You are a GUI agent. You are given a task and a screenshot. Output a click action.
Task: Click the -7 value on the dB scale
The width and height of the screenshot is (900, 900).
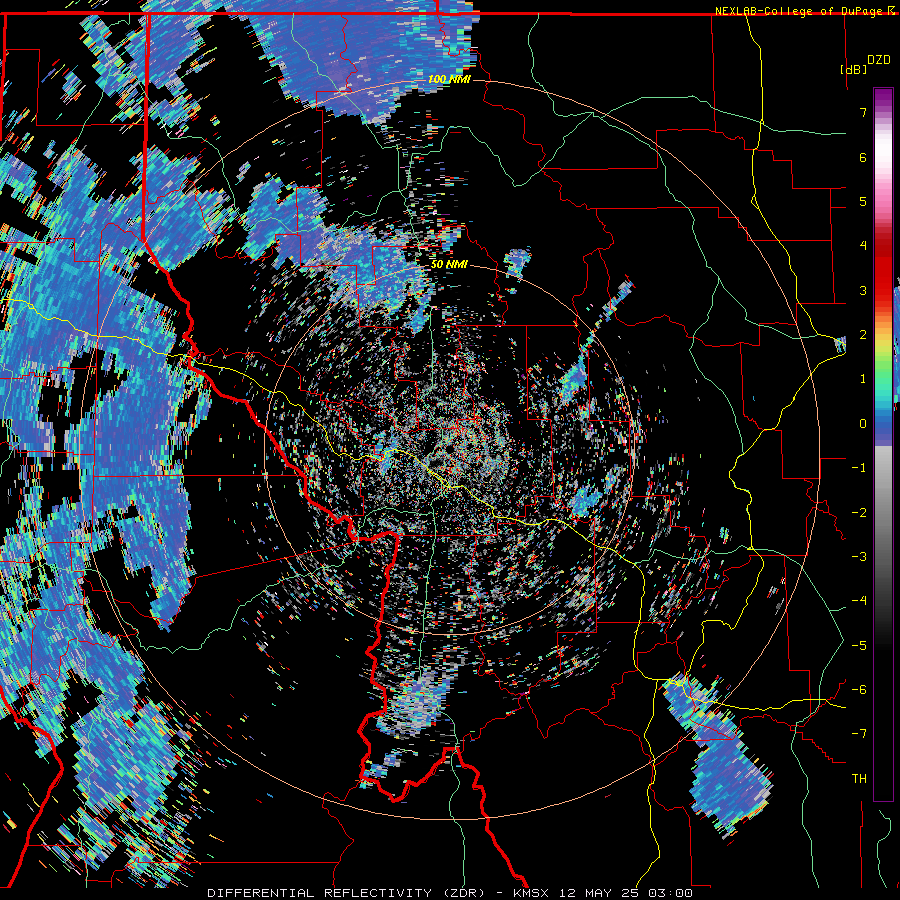pyautogui.click(x=859, y=734)
